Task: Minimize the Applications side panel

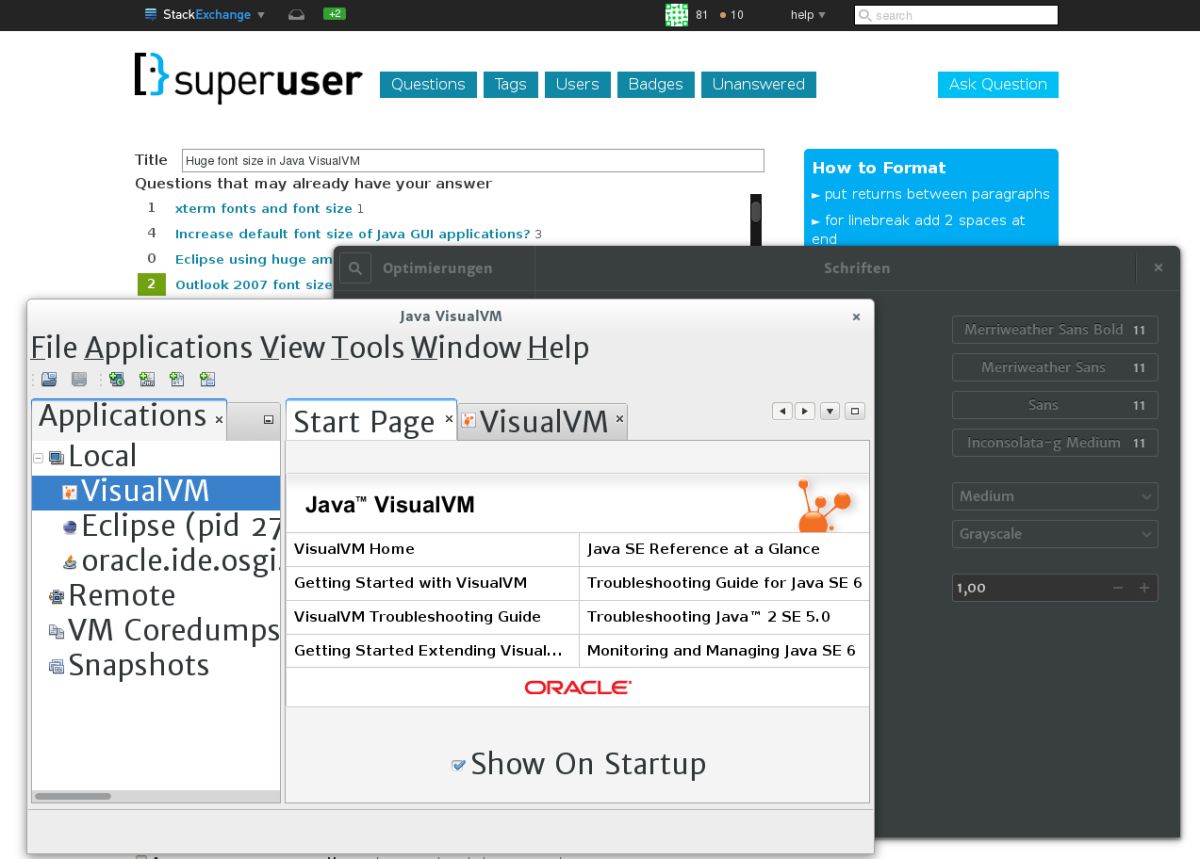Action: (268, 421)
